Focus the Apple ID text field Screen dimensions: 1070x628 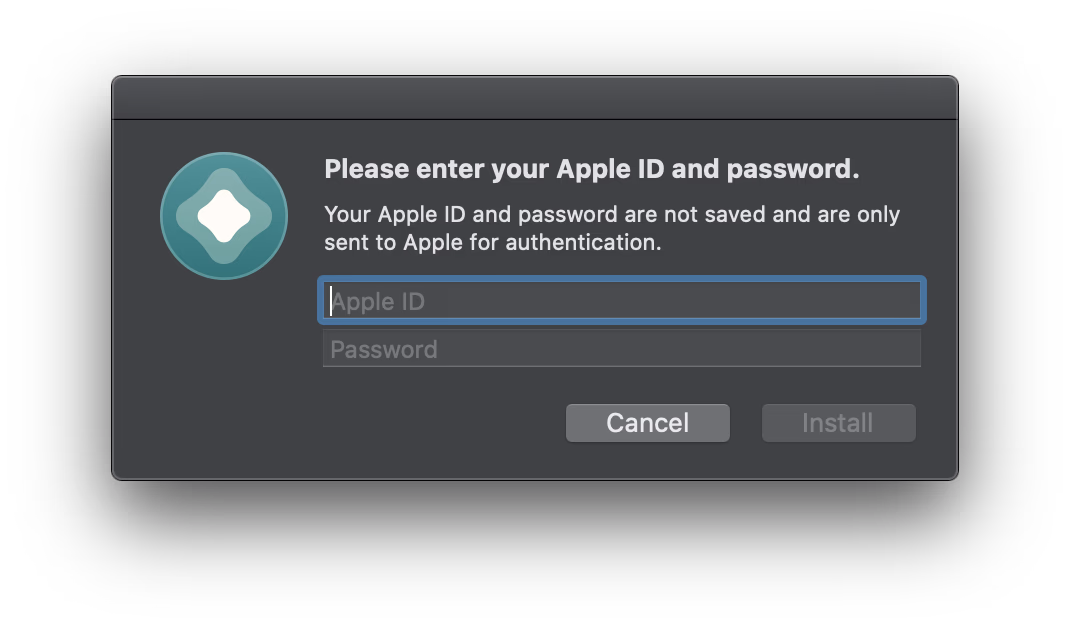(x=621, y=301)
